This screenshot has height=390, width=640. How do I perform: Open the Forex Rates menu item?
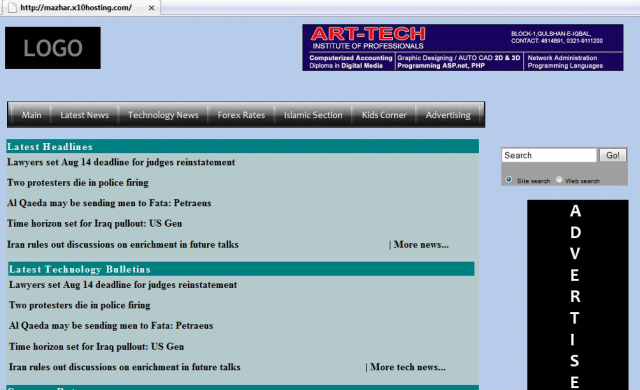tap(241, 115)
